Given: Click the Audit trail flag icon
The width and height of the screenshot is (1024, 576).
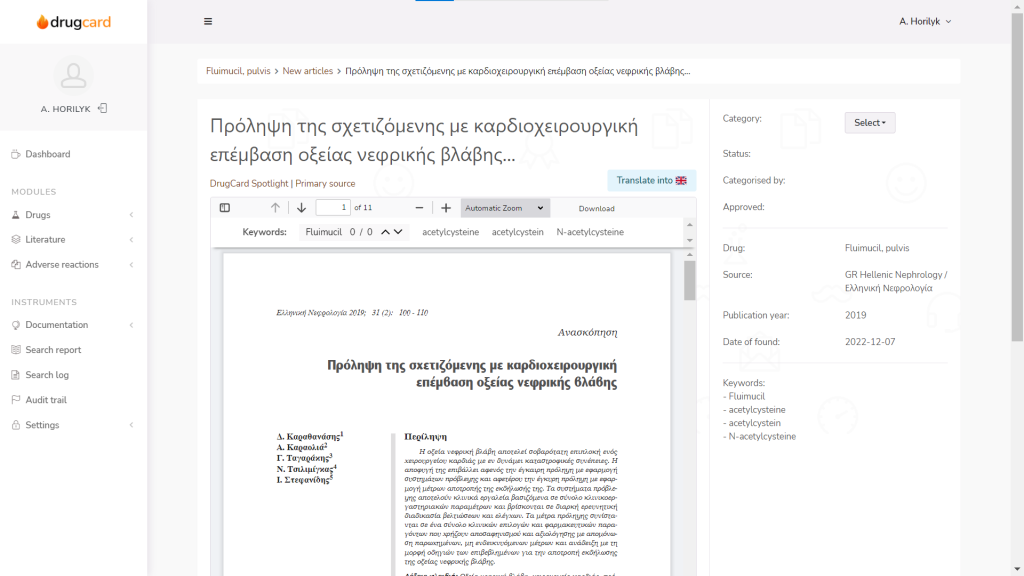Looking at the screenshot, I should [16, 400].
